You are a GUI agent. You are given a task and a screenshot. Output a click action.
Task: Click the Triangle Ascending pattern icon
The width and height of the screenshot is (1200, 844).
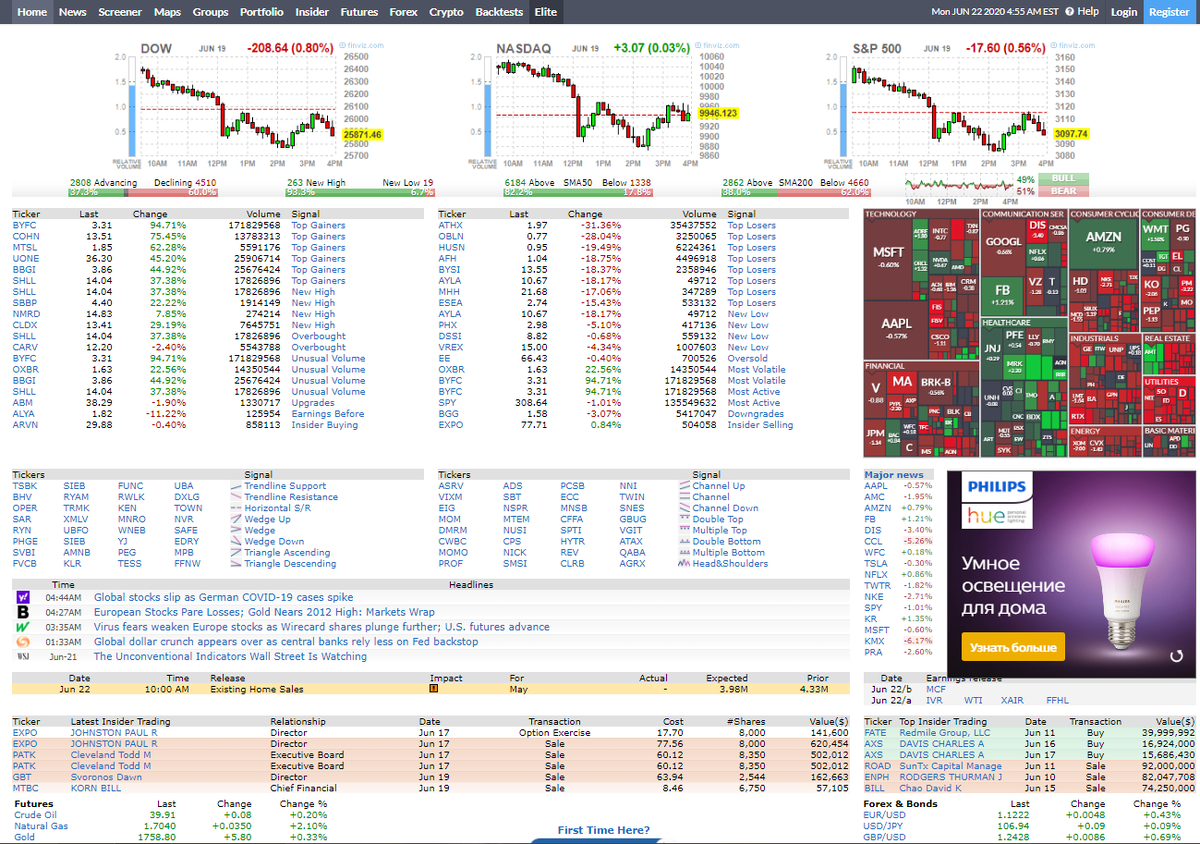pyautogui.click(x=236, y=552)
